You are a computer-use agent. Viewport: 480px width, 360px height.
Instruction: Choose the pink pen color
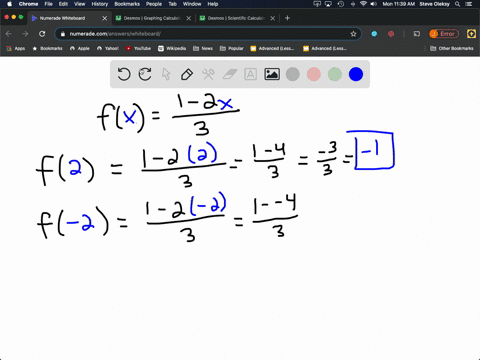[314, 74]
